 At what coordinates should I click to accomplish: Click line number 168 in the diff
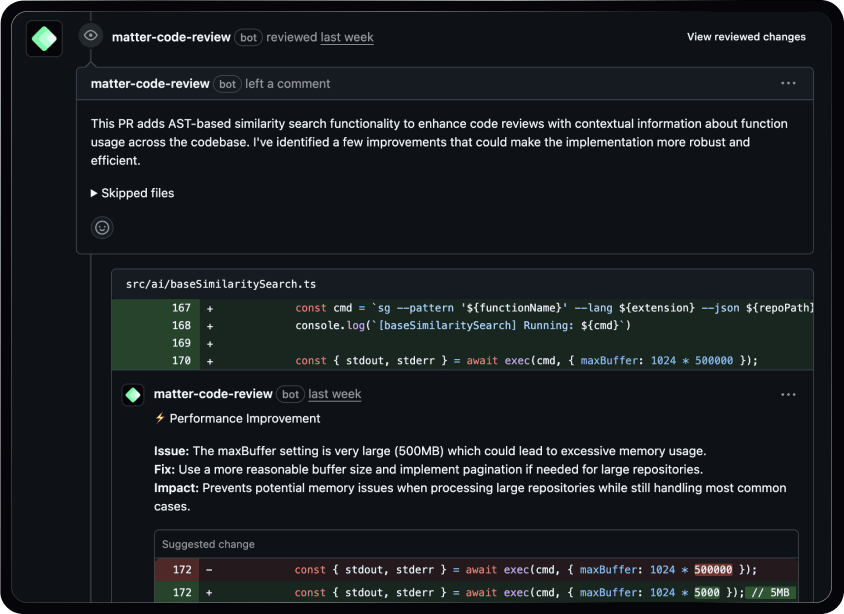181,326
